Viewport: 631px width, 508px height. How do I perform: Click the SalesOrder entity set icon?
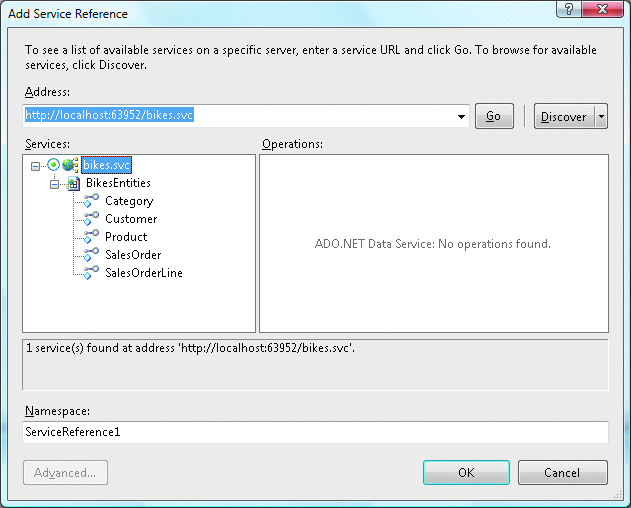coord(91,254)
